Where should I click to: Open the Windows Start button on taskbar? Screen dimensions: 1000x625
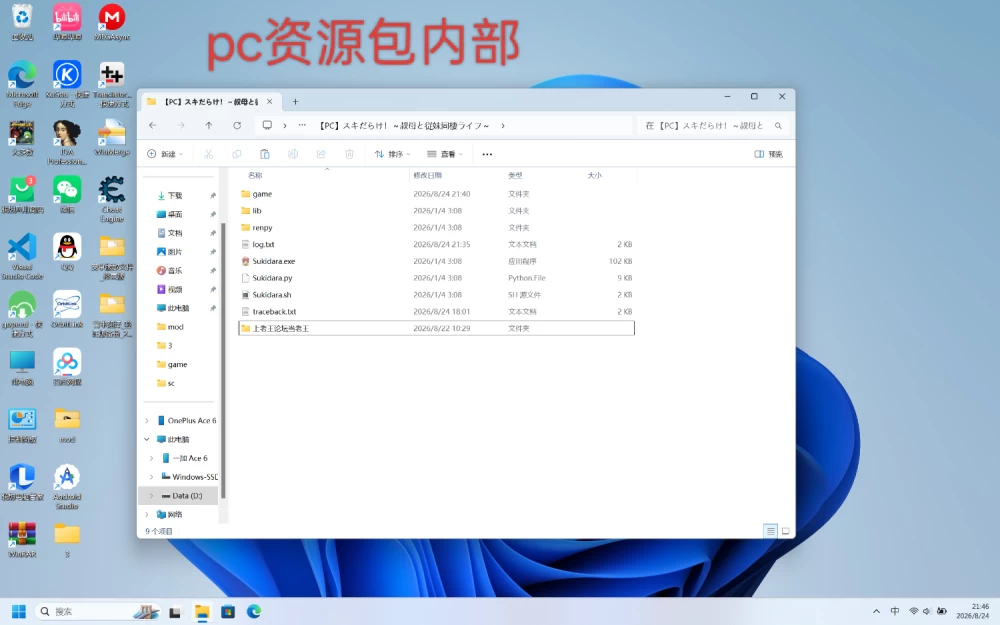[x=19, y=612]
